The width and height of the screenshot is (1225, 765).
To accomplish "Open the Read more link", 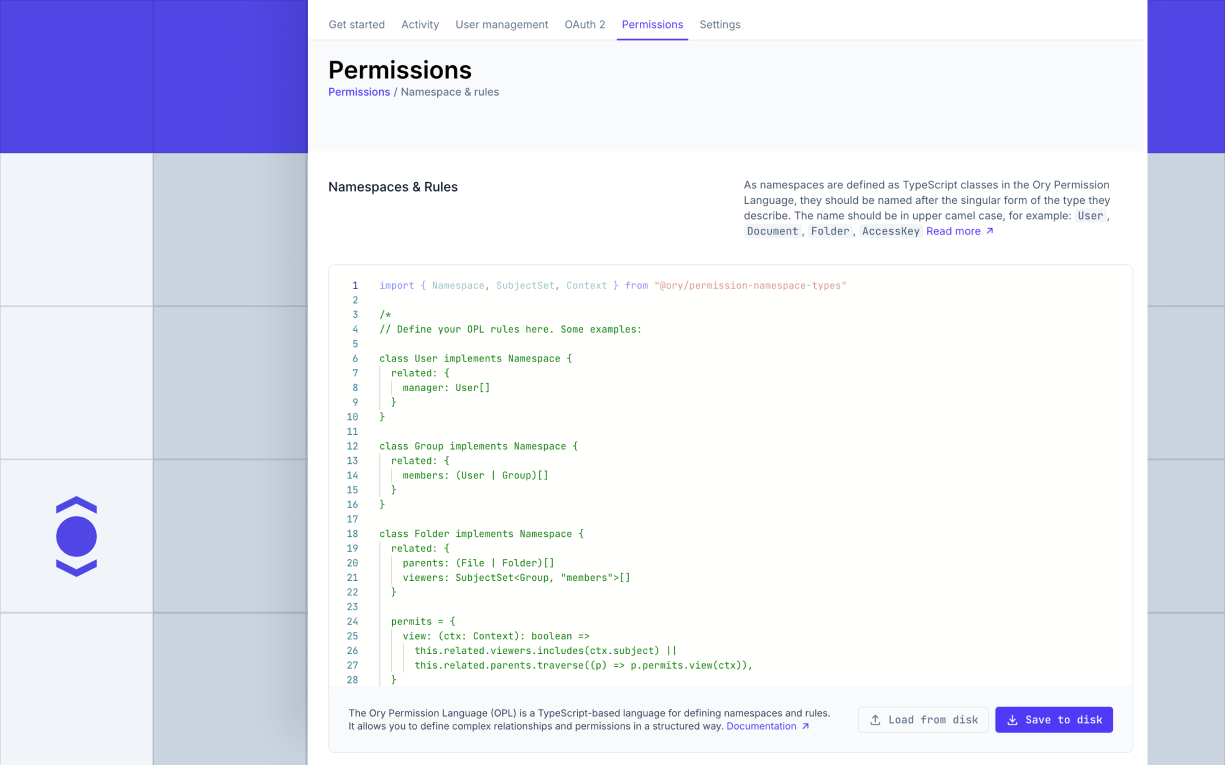I will coord(953,231).
